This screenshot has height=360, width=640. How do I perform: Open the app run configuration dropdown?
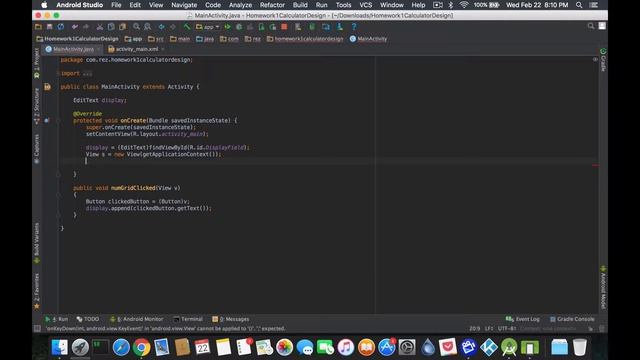207,27
